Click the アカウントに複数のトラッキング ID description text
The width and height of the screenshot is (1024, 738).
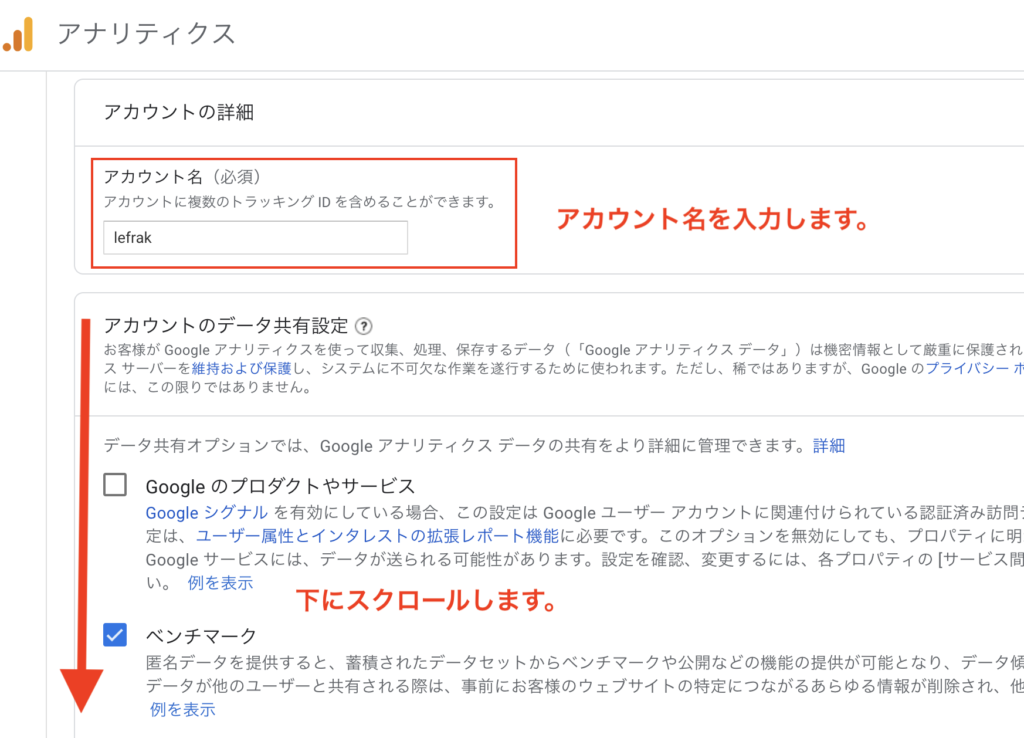click(x=299, y=202)
